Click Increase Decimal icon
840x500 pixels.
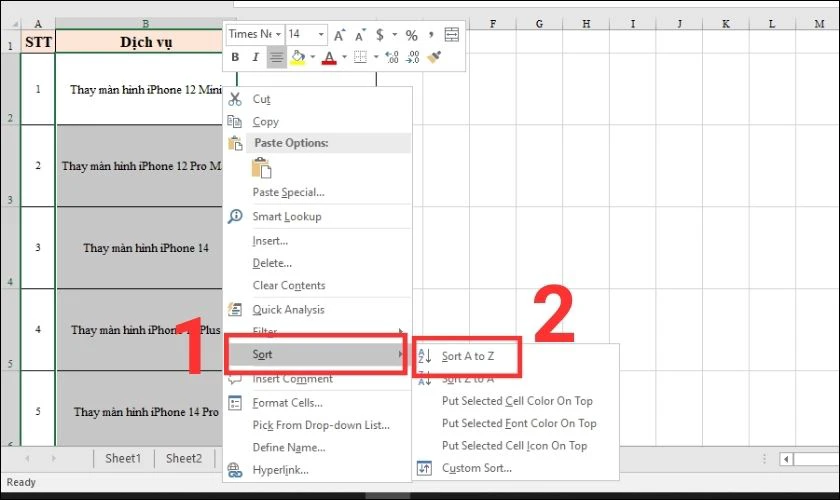392,57
